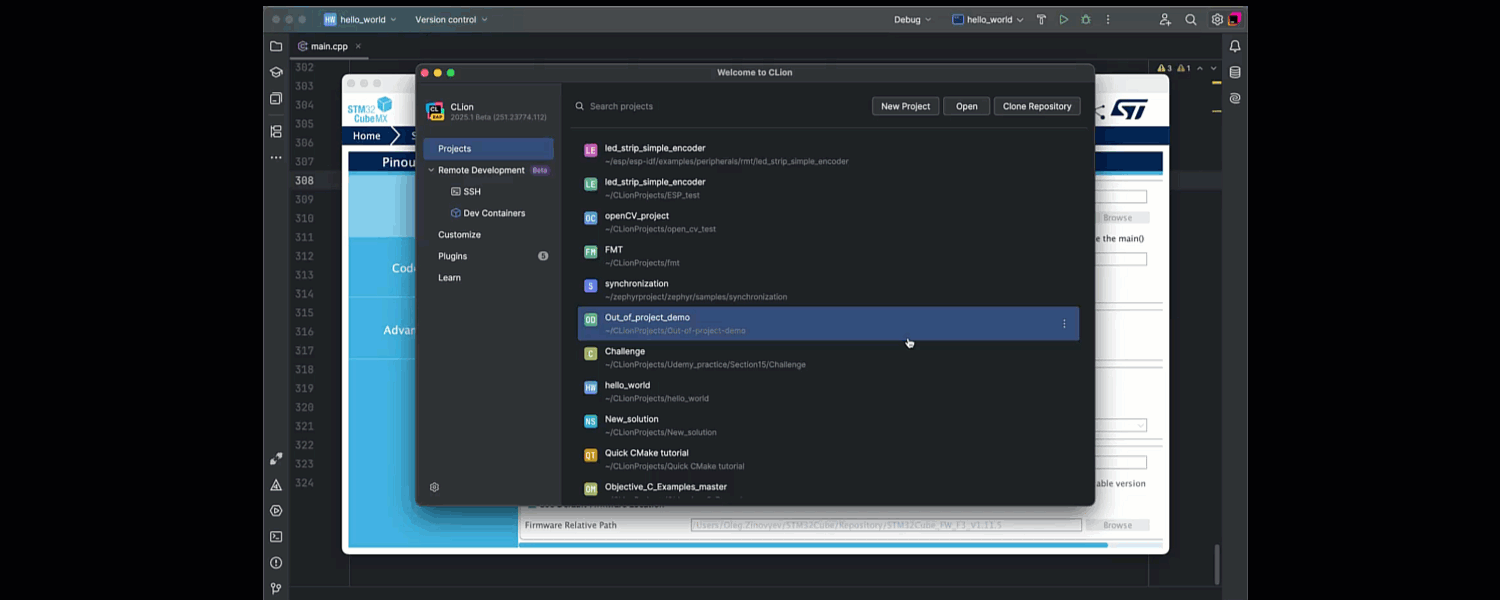Click the Search Everywhere magnifier icon
Image resolution: width=1500 pixels, height=600 pixels.
[x=1191, y=20]
